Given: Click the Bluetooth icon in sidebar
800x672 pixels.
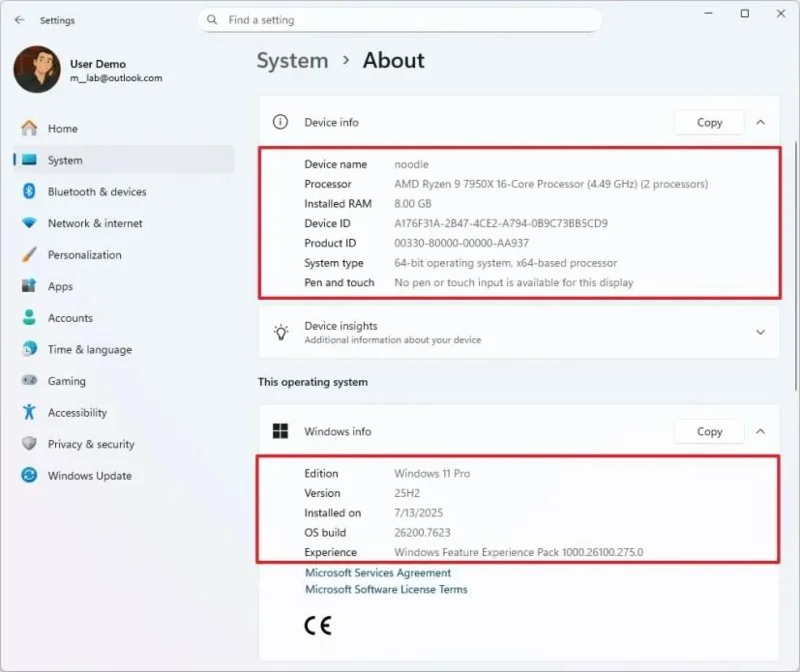Looking at the screenshot, I should click(29, 191).
